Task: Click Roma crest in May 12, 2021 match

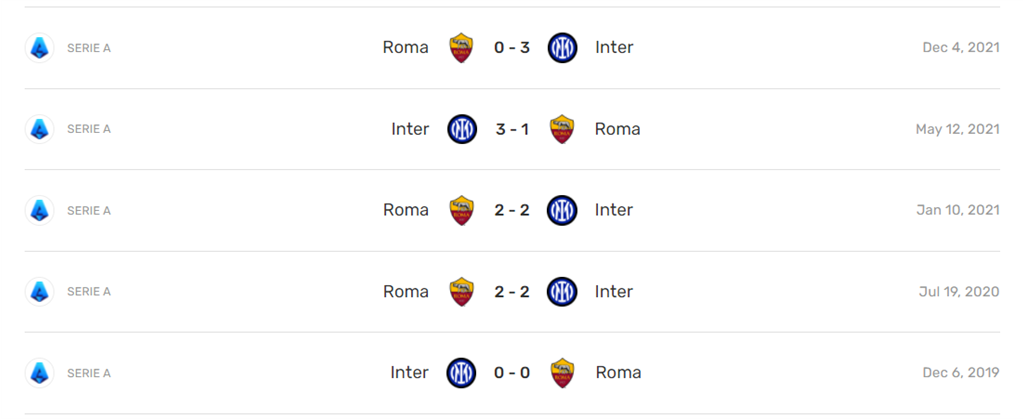Action: [x=563, y=129]
